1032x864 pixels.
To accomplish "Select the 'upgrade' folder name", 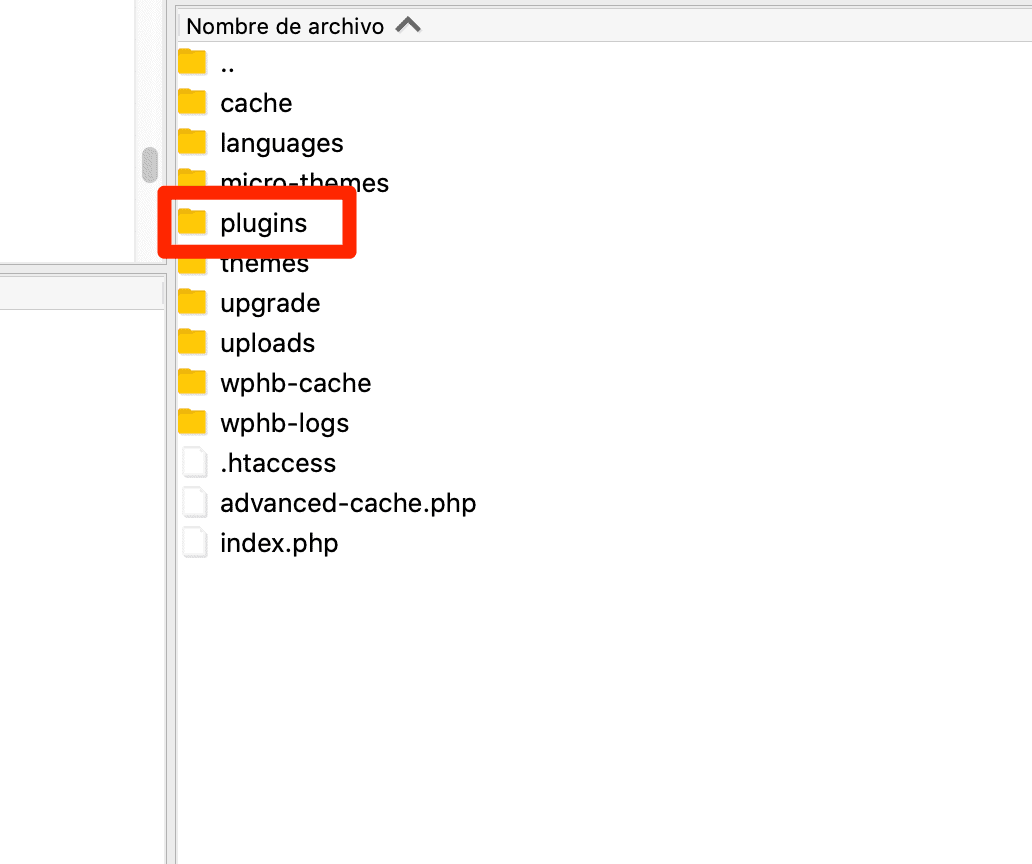I will click(271, 304).
